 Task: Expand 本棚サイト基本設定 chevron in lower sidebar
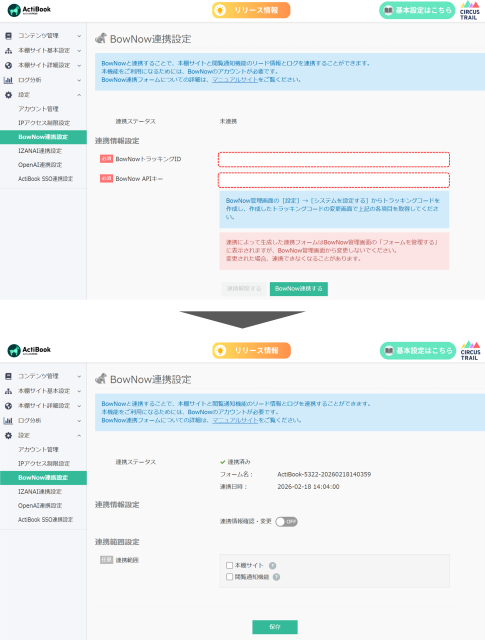point(79,391)
